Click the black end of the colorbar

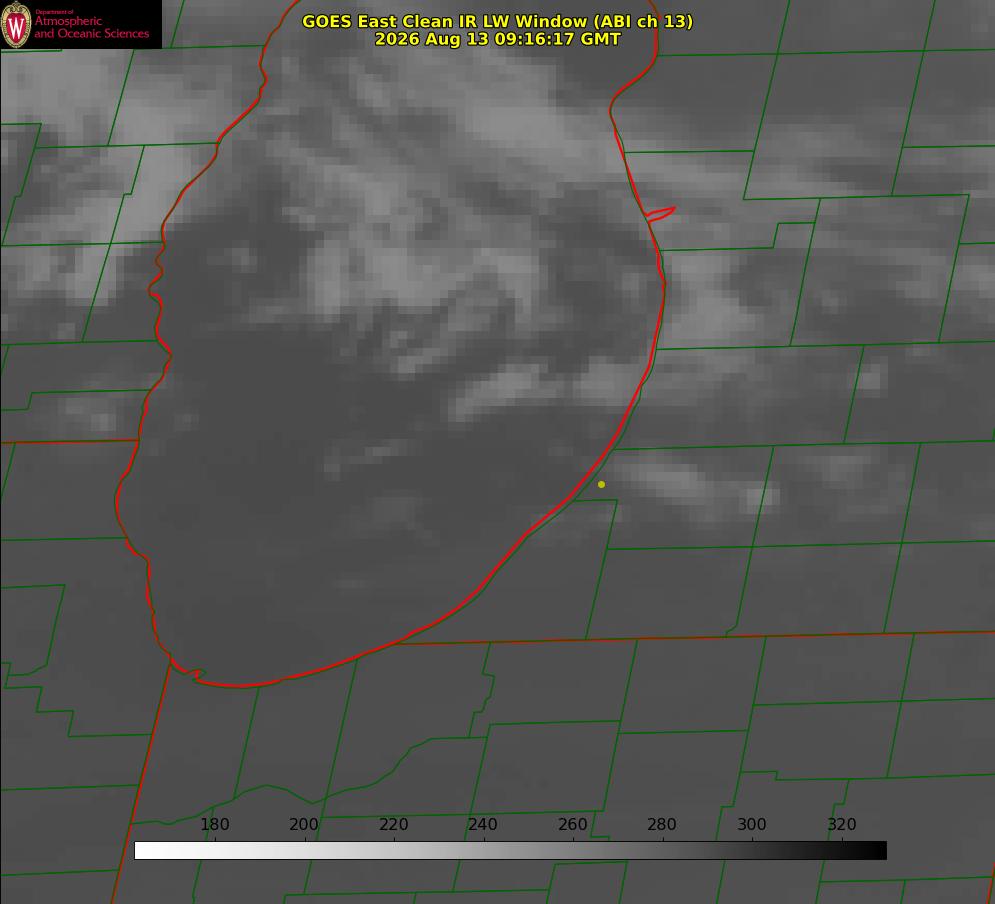(874, 851)
